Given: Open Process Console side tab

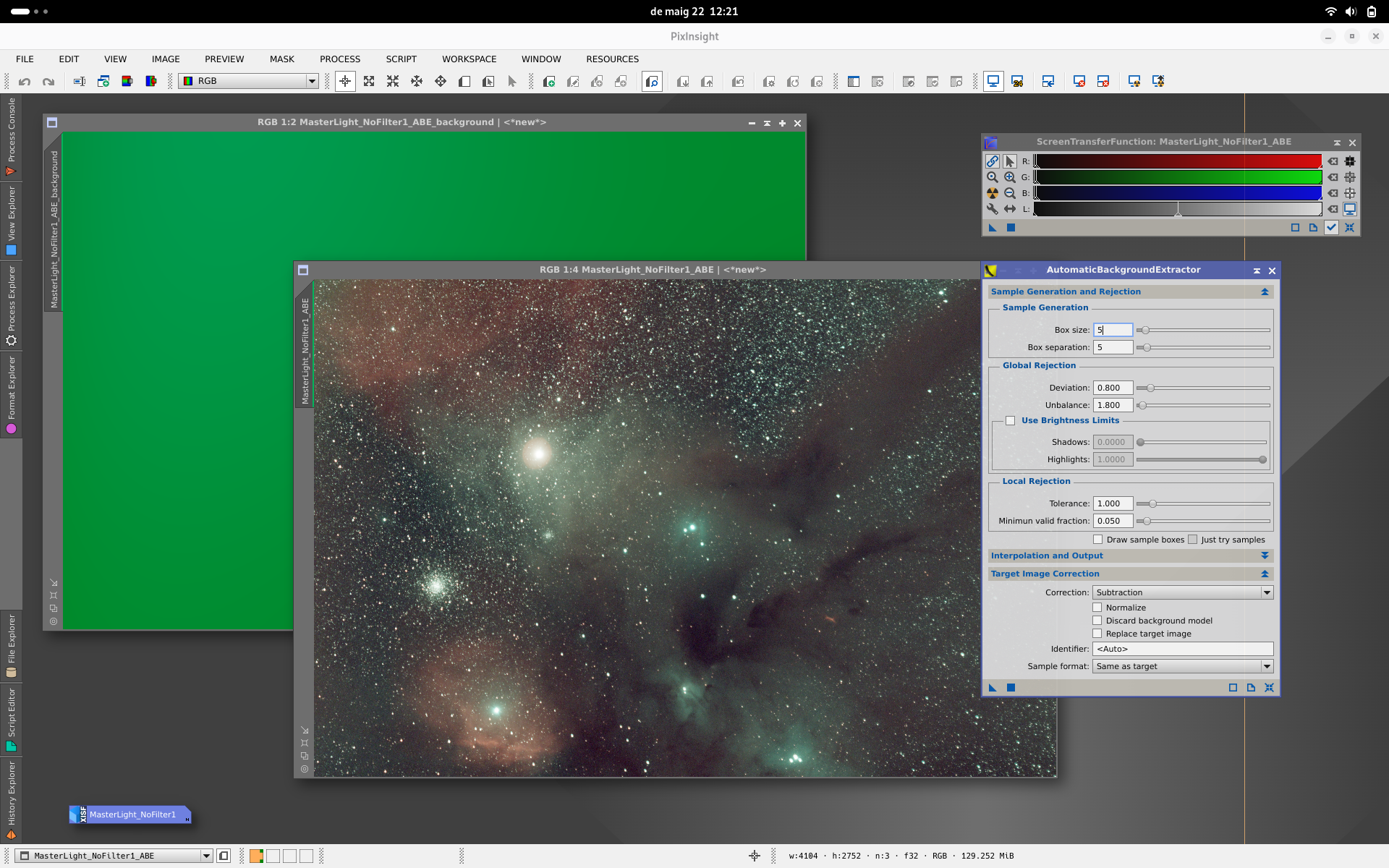Looking at the screenshot, I should click(x=11, y=137).
